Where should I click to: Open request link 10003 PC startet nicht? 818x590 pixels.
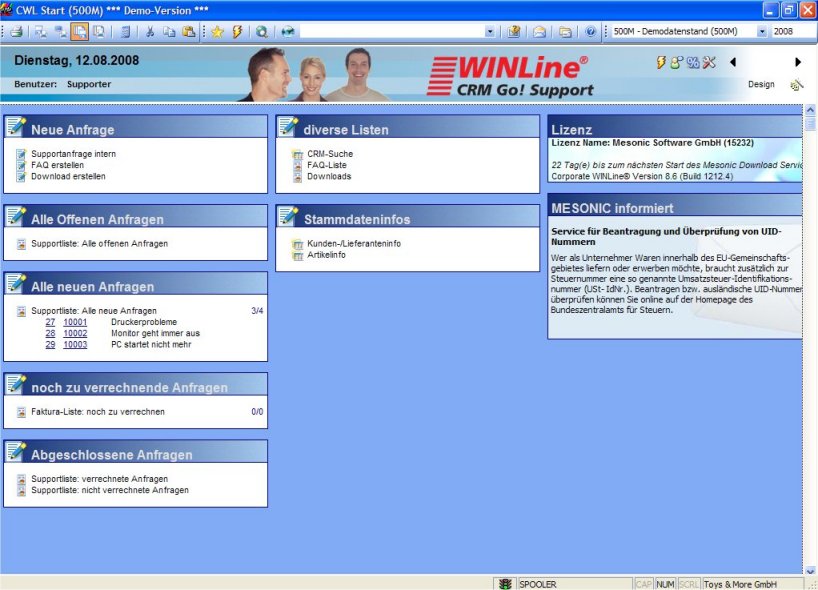click(75, 345)
